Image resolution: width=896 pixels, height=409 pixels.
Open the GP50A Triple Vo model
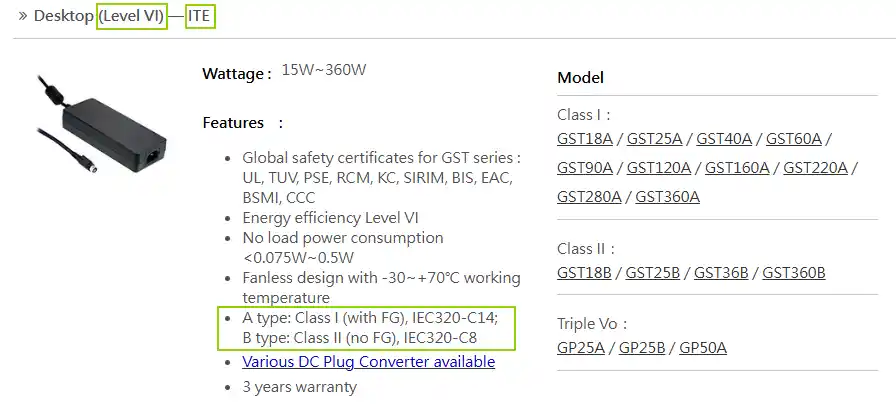[703, 348]
